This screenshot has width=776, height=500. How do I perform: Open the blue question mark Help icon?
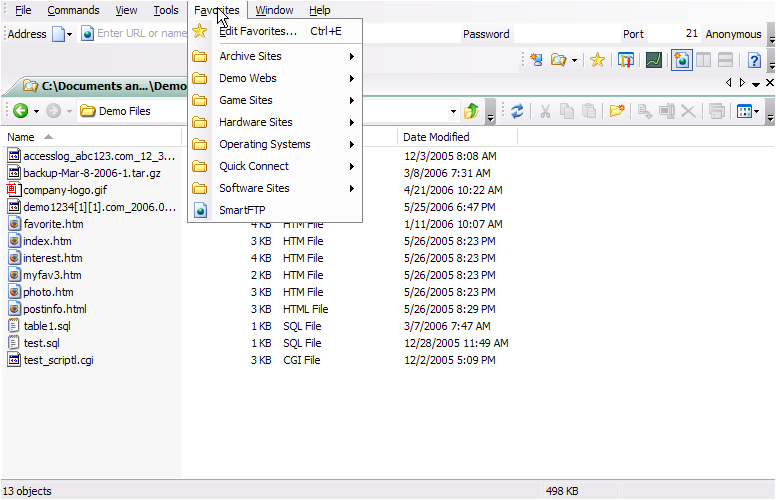coord(754,60)
